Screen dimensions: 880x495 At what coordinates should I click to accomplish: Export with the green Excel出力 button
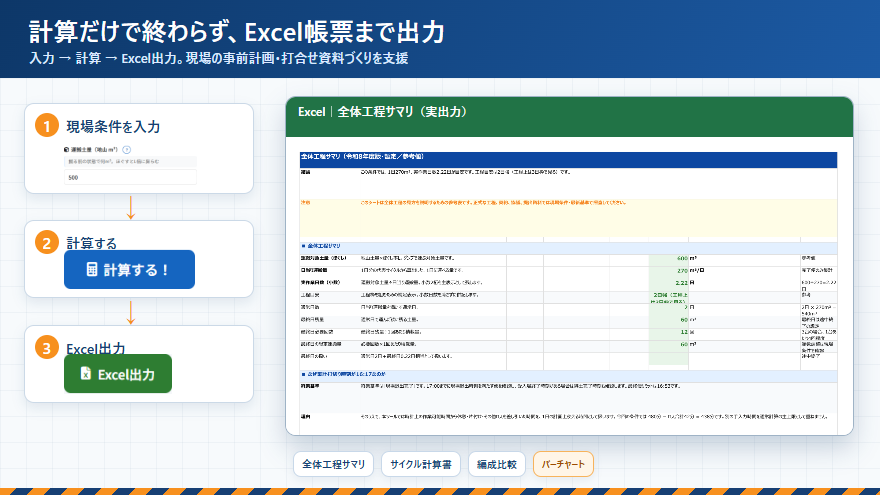(x=118, y=374)
